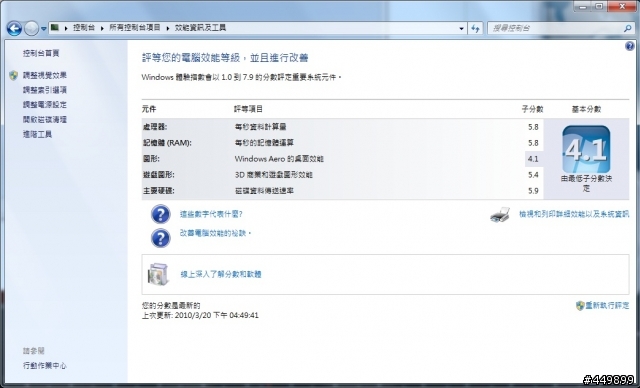Select 所有控制台項目 in the address breadcrumb

(x=135, y=28)
